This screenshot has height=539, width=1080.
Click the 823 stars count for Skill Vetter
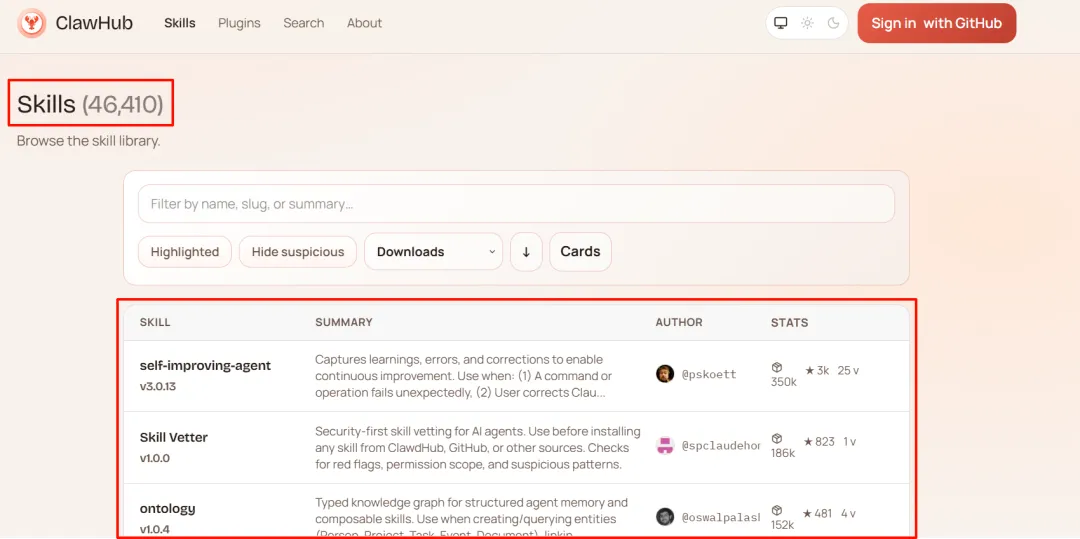coord(820,442)
